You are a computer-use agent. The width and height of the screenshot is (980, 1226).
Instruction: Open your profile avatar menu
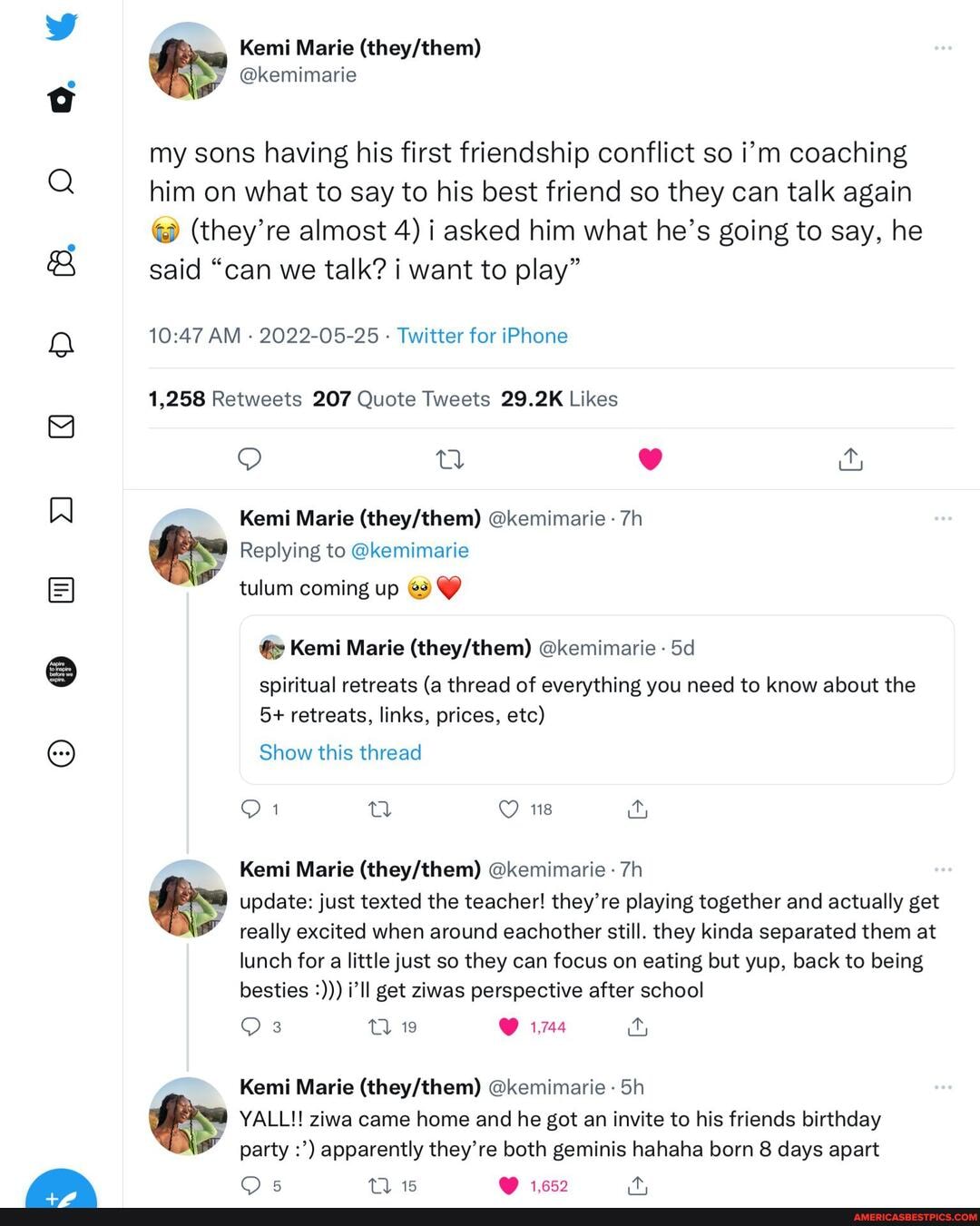61,672
